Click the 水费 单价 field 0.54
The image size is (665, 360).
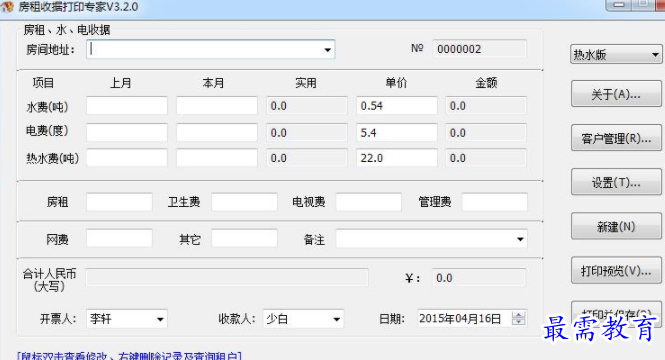tap(397, 106)
